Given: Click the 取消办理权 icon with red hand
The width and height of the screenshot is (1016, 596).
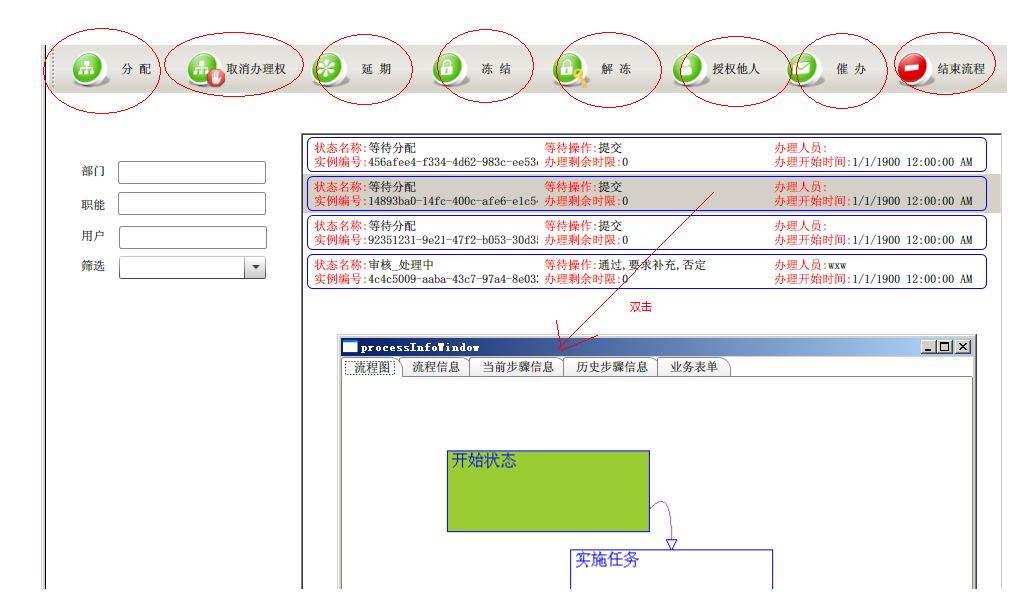Looking at the screenshot, I should (205, 69).
